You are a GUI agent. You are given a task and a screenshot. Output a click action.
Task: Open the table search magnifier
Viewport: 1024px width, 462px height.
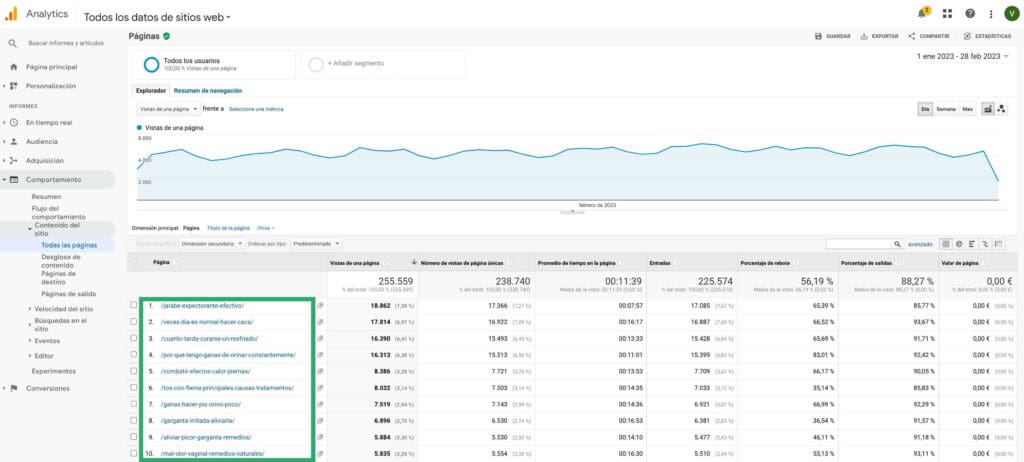click(897, 243)
